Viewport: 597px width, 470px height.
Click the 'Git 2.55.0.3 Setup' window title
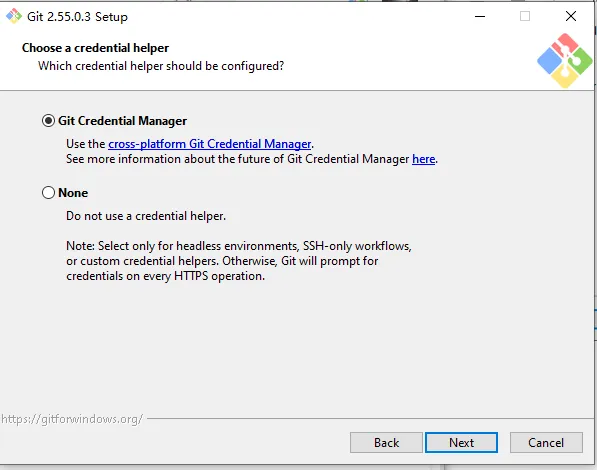point(77,17)
